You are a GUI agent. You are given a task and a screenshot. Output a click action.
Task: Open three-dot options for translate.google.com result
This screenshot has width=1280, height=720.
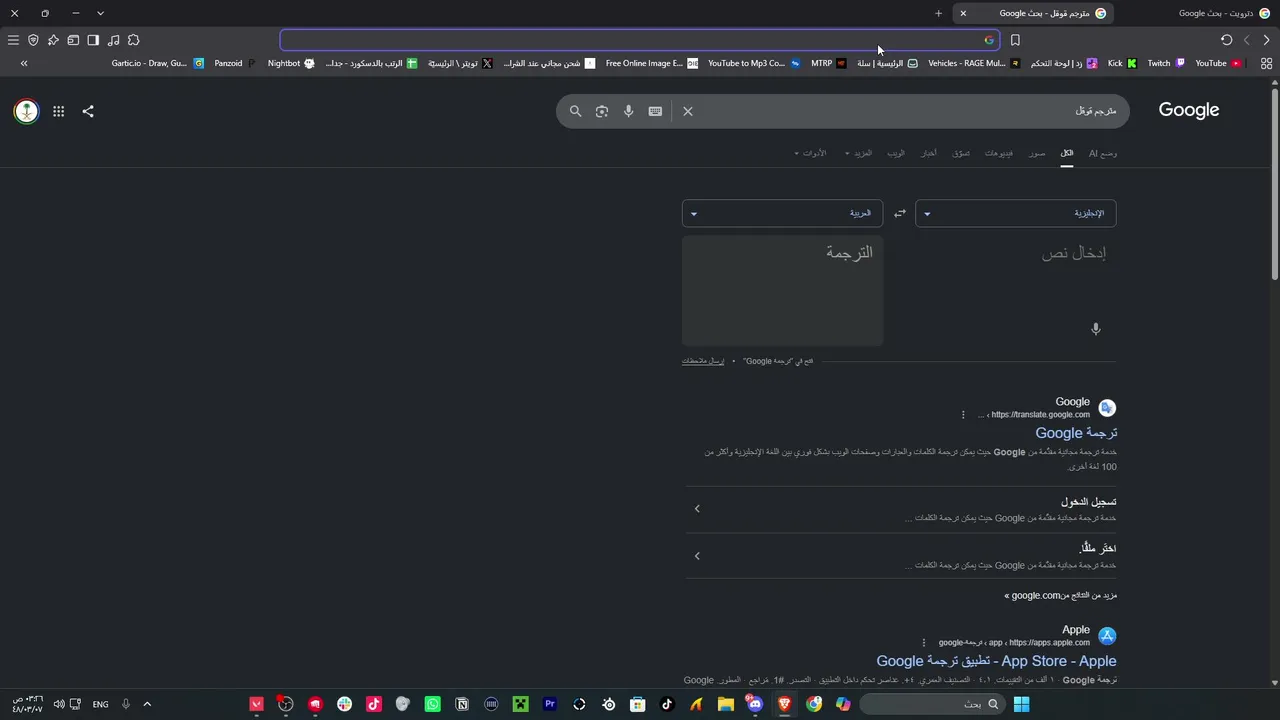click(x=963, y=415)
